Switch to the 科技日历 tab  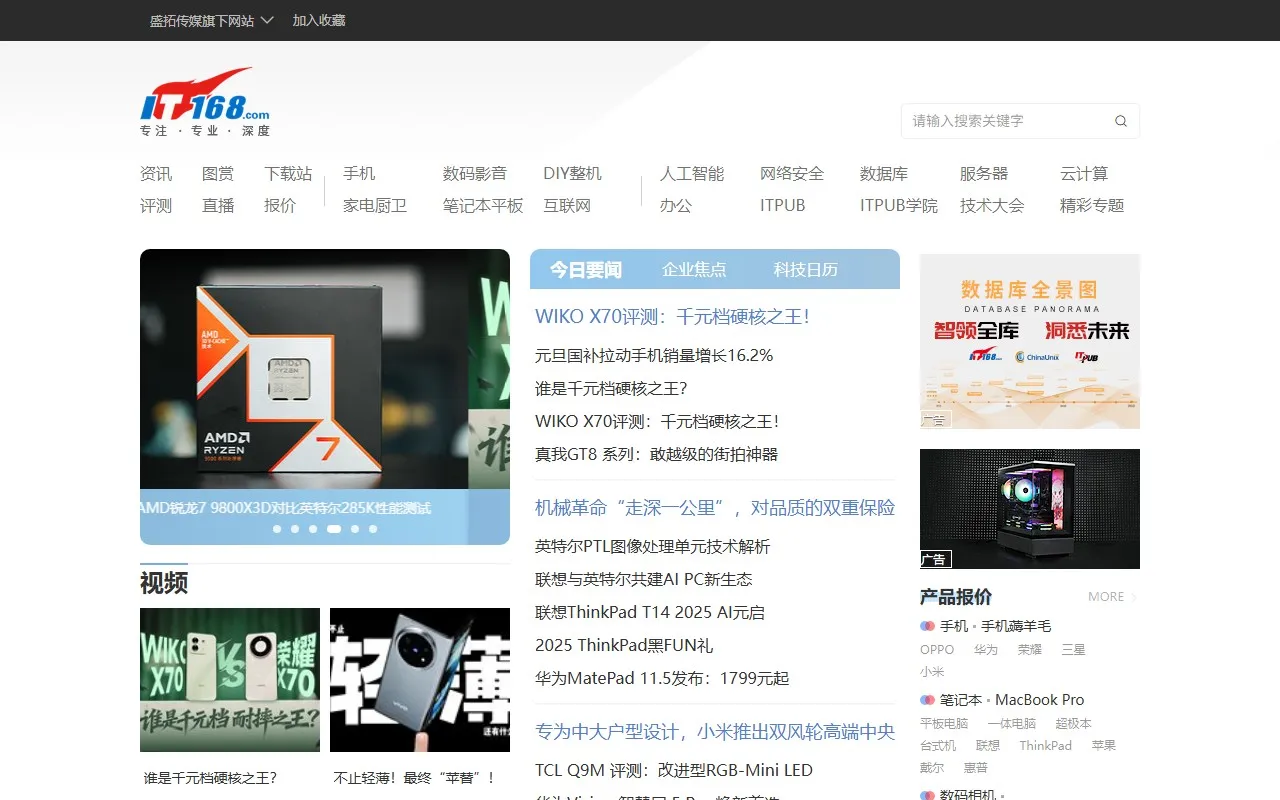point(805,269)
